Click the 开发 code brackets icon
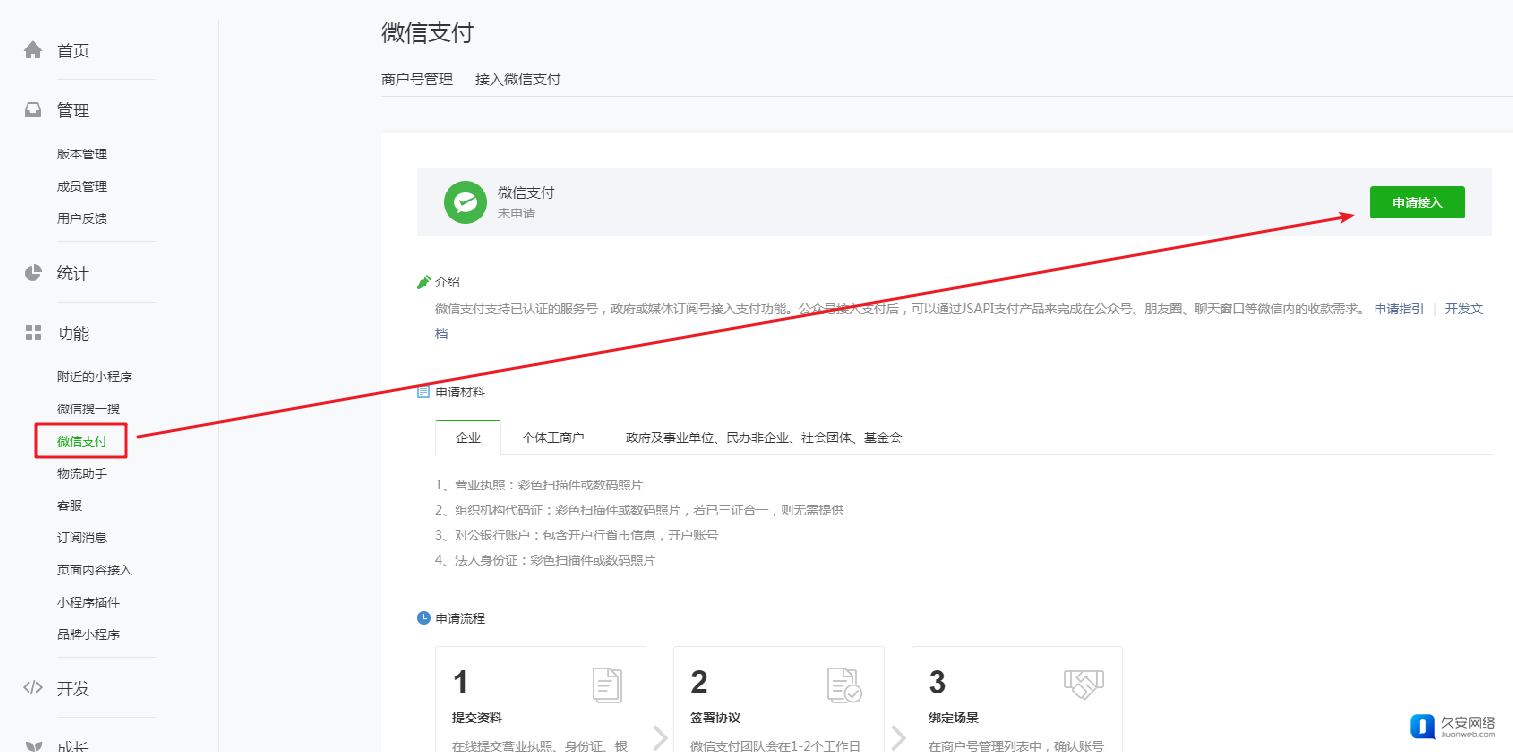The image size is (1513, 752). pos(33,688)
